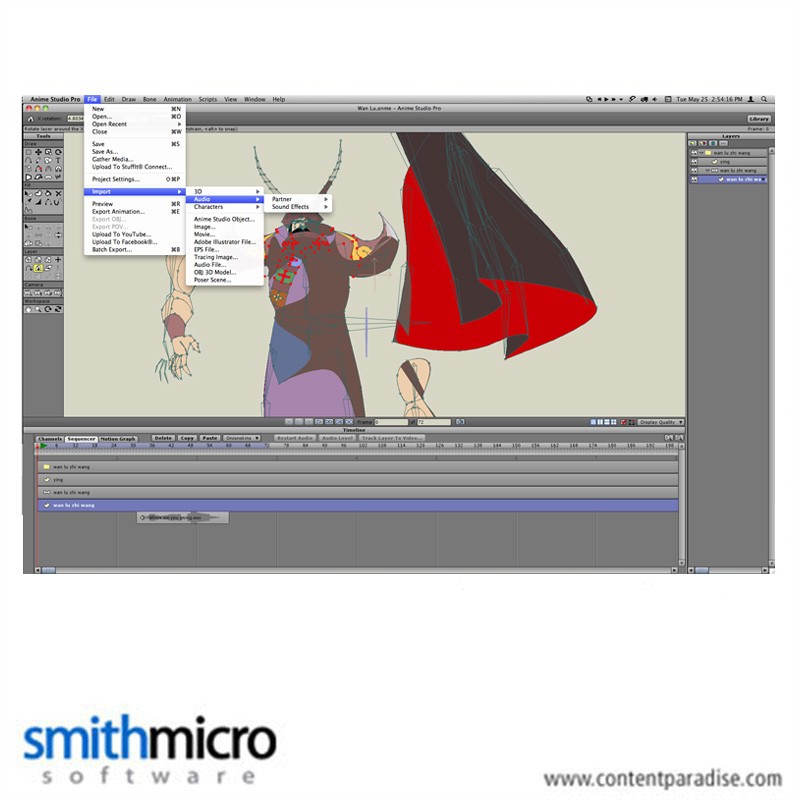Screen dimensions: 800x800
Task: Expand the Partner audio submenu
Action: click(x=298, y=199)
